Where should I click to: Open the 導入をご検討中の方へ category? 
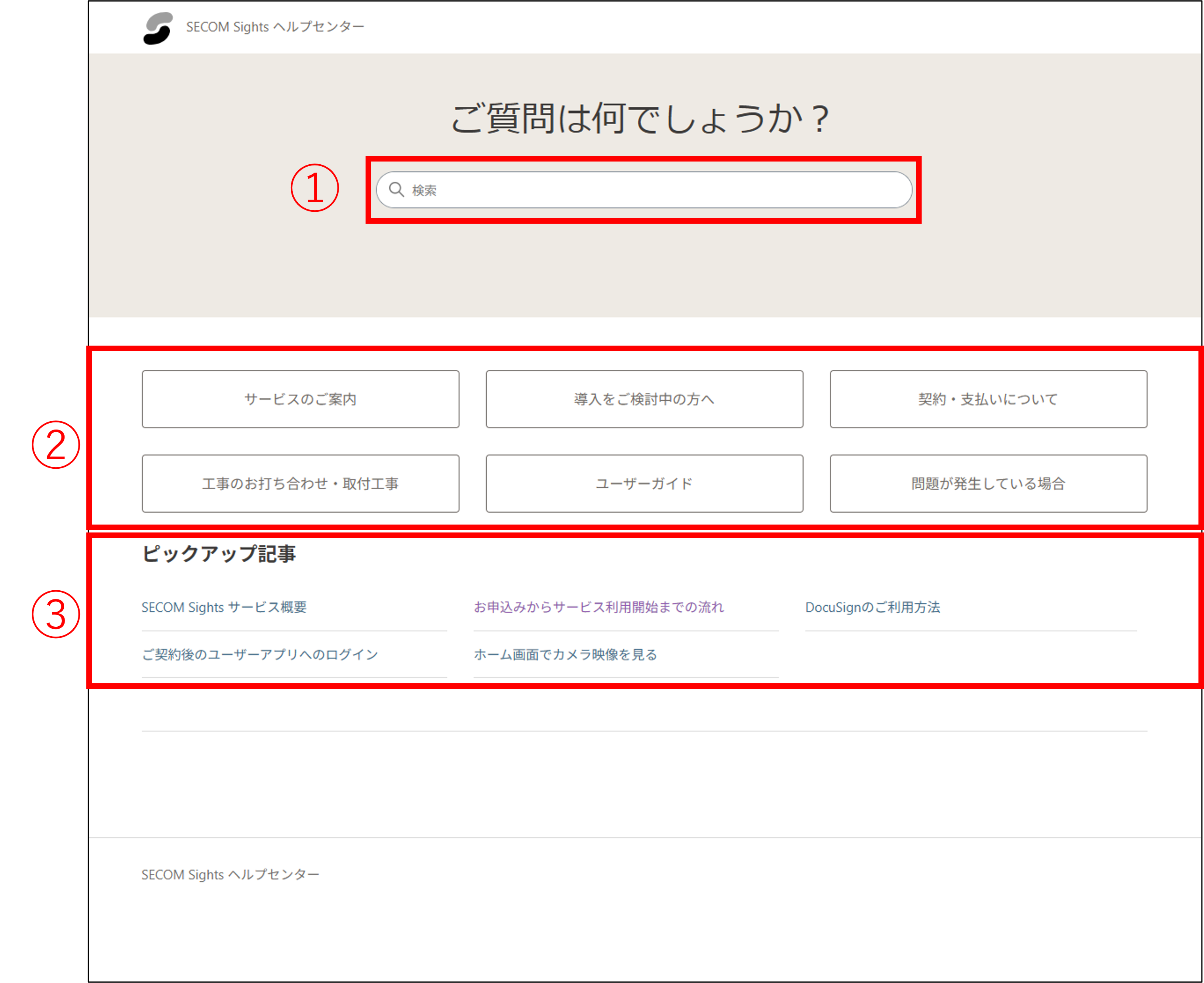(x=644, y=399)
